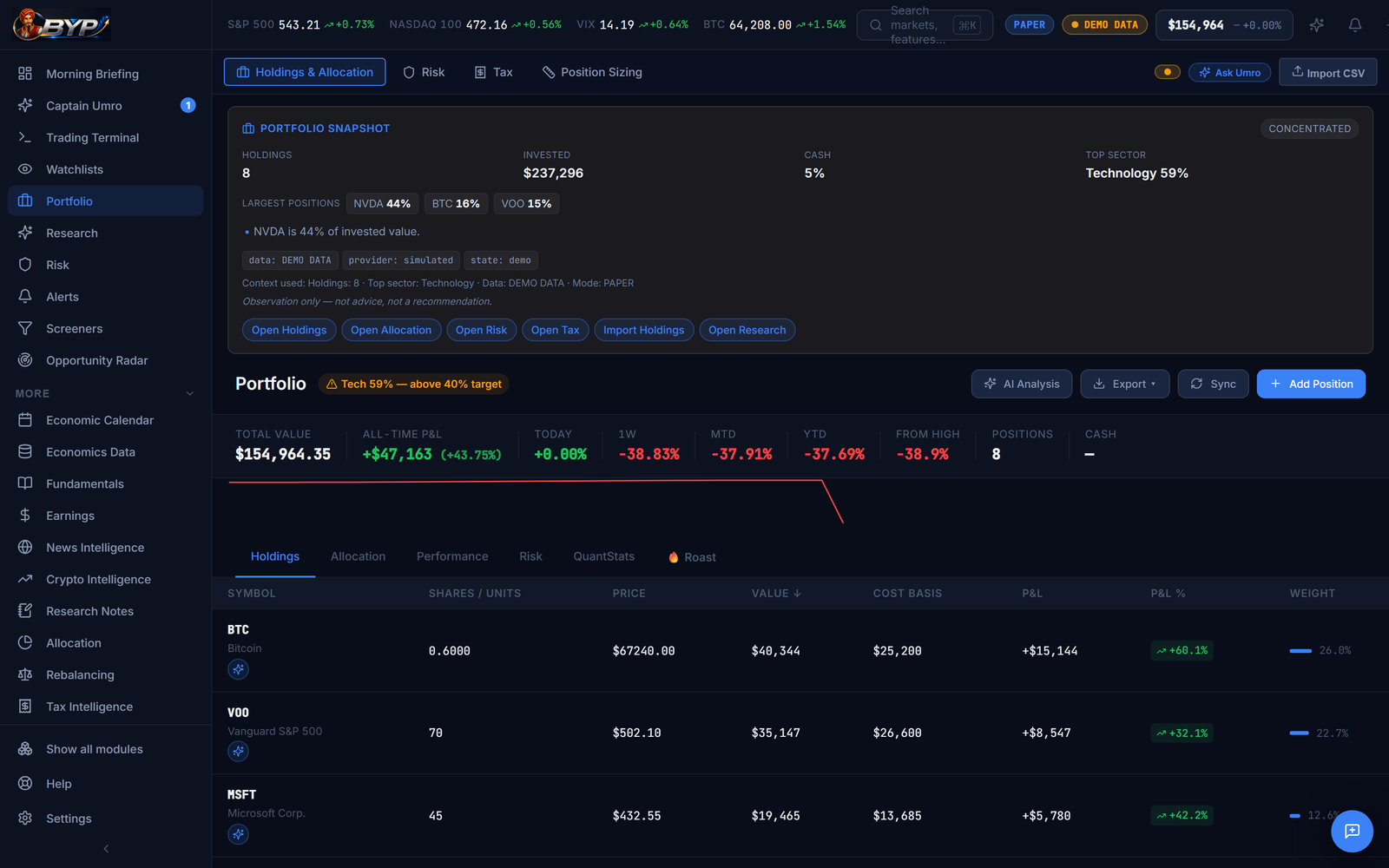Click the notifications bell icon
The height and width of the screenshot is (868, 1389).
1354,25
